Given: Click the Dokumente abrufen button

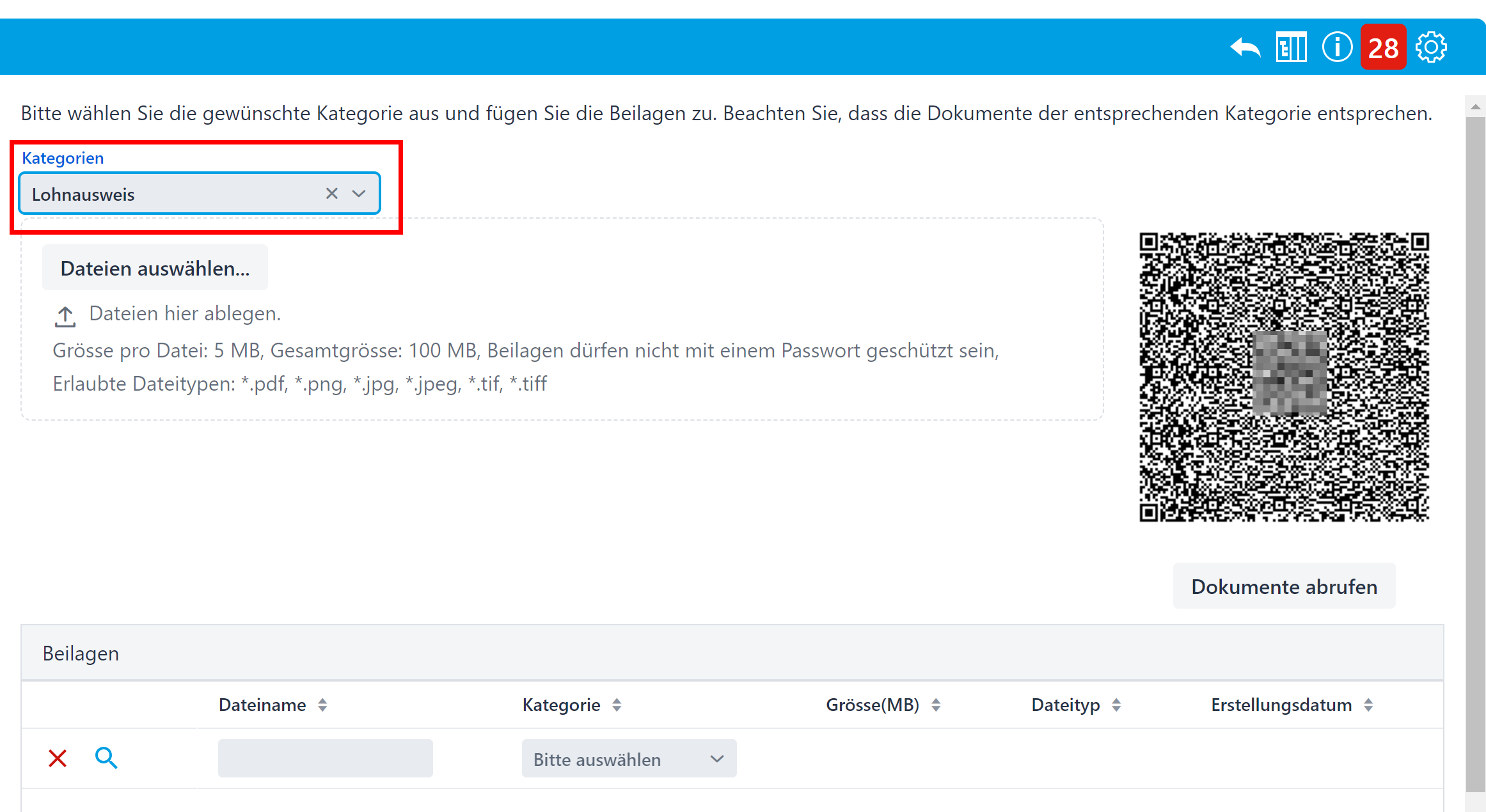Looking at the screenshot, I should click(x=1284, y=586).
